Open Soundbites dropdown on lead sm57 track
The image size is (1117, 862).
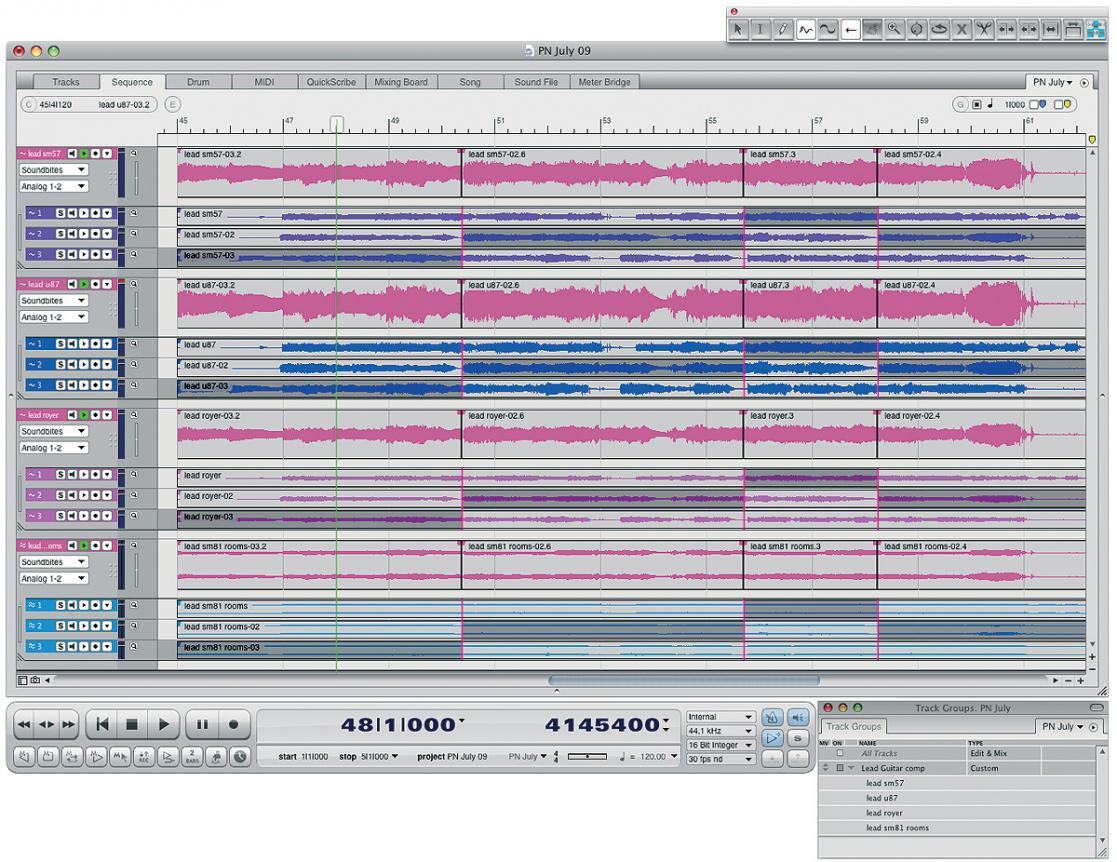(x=53, y=170)
